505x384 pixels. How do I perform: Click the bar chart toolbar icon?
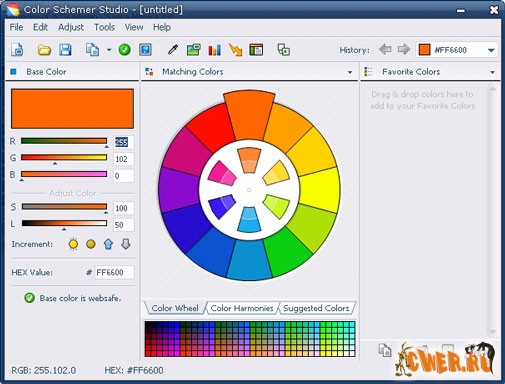click(214, 50)
